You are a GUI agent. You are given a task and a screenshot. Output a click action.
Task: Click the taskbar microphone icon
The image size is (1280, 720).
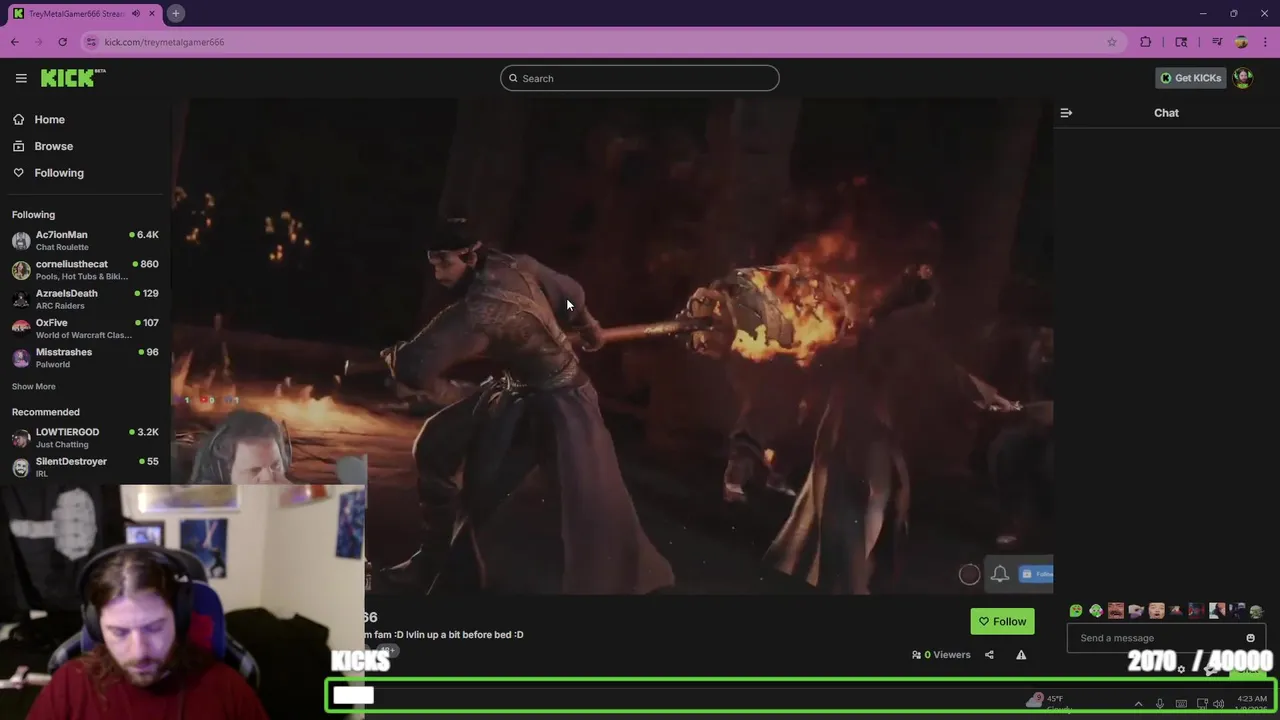(1160, 704)
